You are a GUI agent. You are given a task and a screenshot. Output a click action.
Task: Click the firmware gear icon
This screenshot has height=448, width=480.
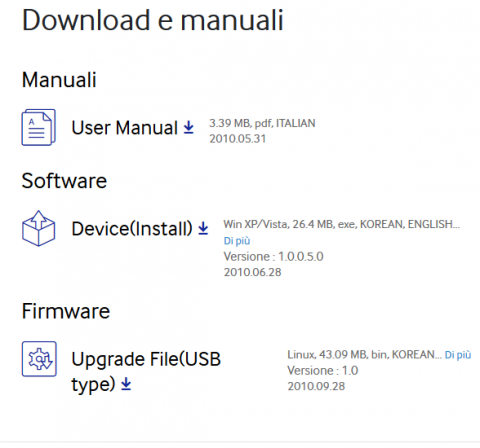click(x=39, y=359)
